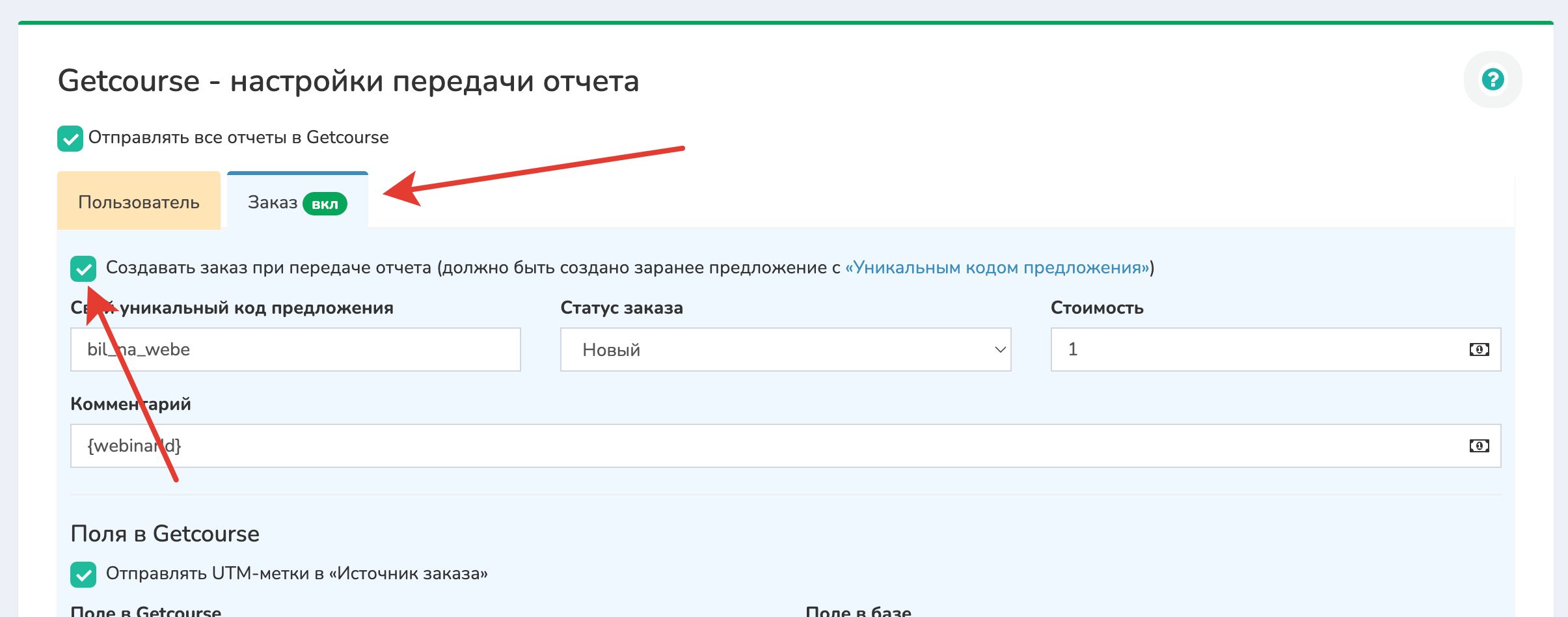Click the 'Комментарий' field label
Image resolution: width=1568 pixels, height=617 pixels.
(131, 404)
